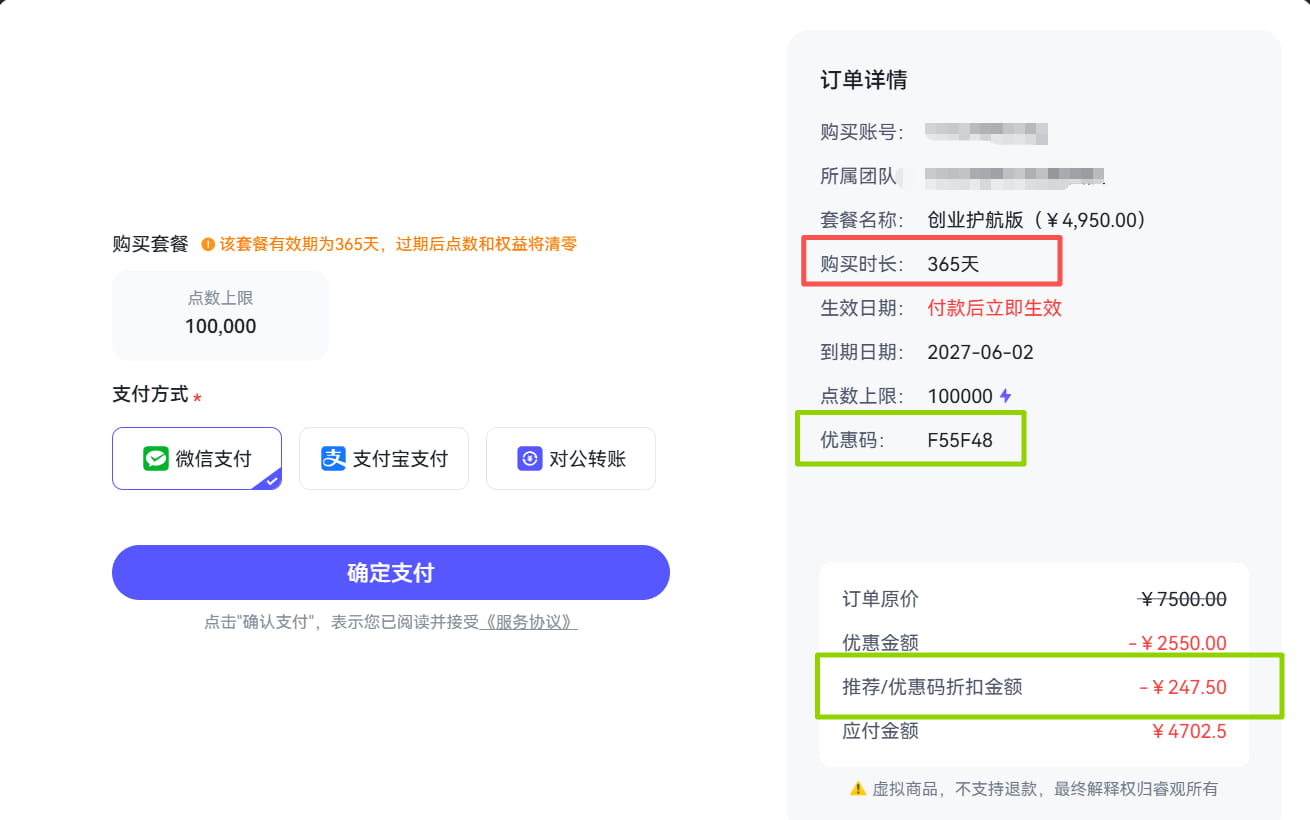Image resolution: width=1310 pixels, height=820 pixels.
Task: Click package name 创业护航版（￥4,950.00）
Action: pos(1037,220)
